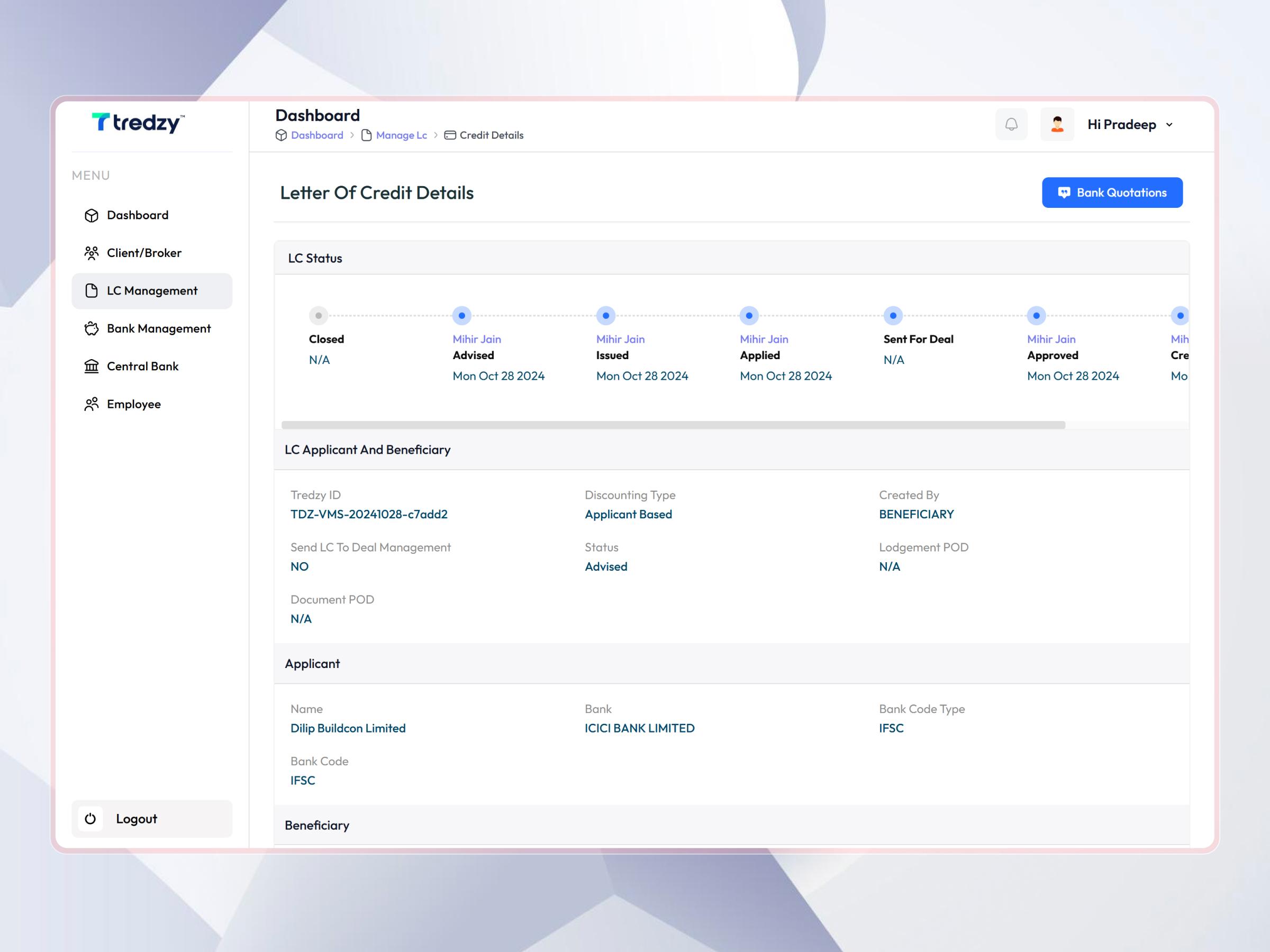Select the Dashboard icon in the sidebar
The width and height of the screenshot is (1270, 952).
[92, 215]
